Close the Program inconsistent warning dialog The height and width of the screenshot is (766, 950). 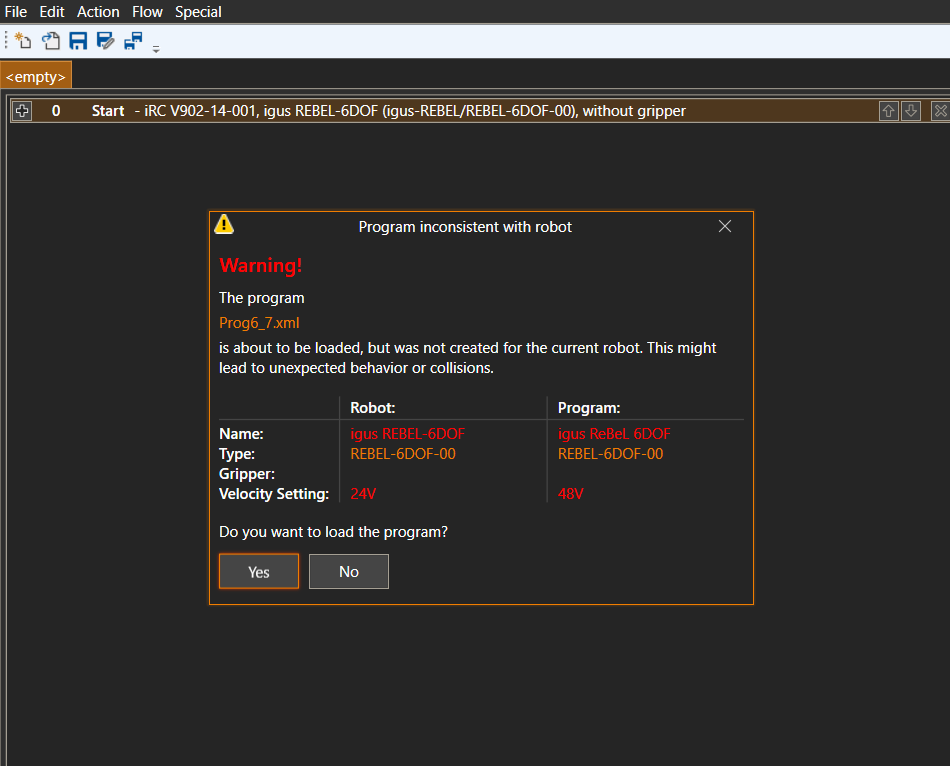tap(725, 226)
